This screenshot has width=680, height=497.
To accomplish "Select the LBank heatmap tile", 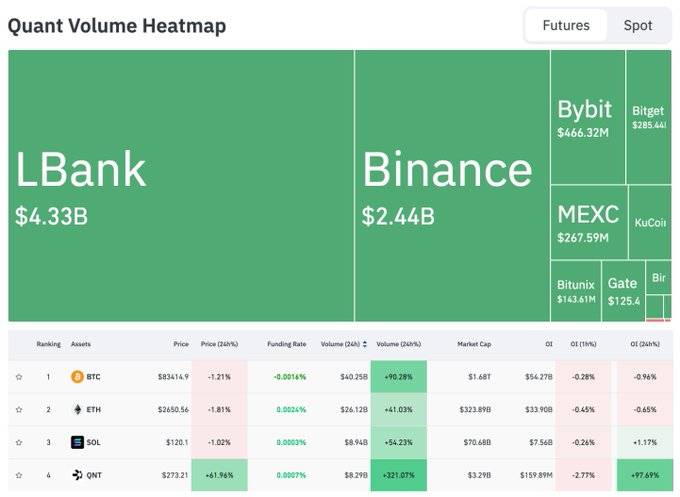I will pos(181,186).
